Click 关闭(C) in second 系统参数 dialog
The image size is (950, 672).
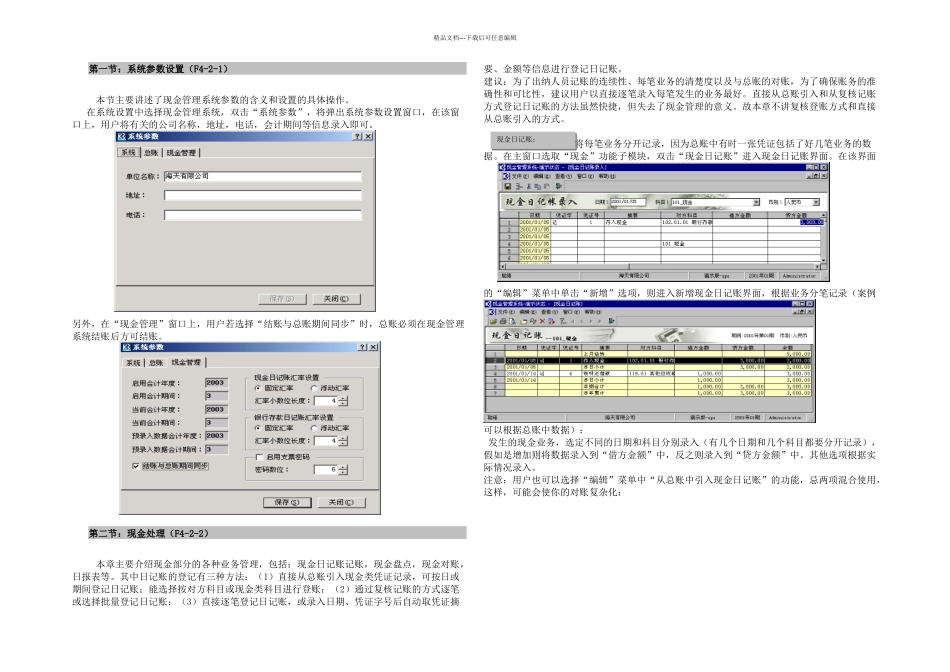coord(341,502)
